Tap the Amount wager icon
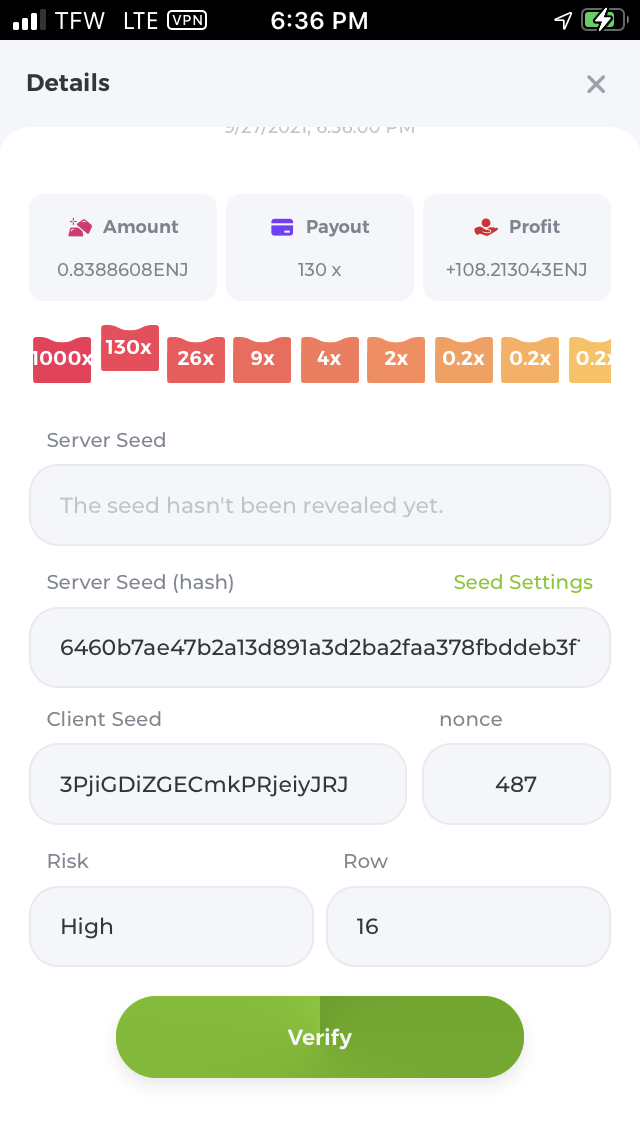 tap(80, 227)
